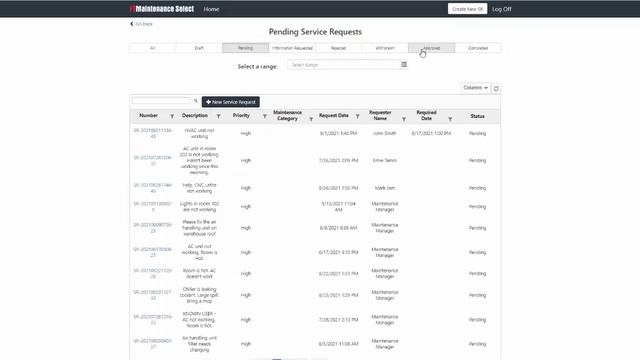Sort by the Status column header
The width and height of the screenshot is (640, 360).
(477, 116)
